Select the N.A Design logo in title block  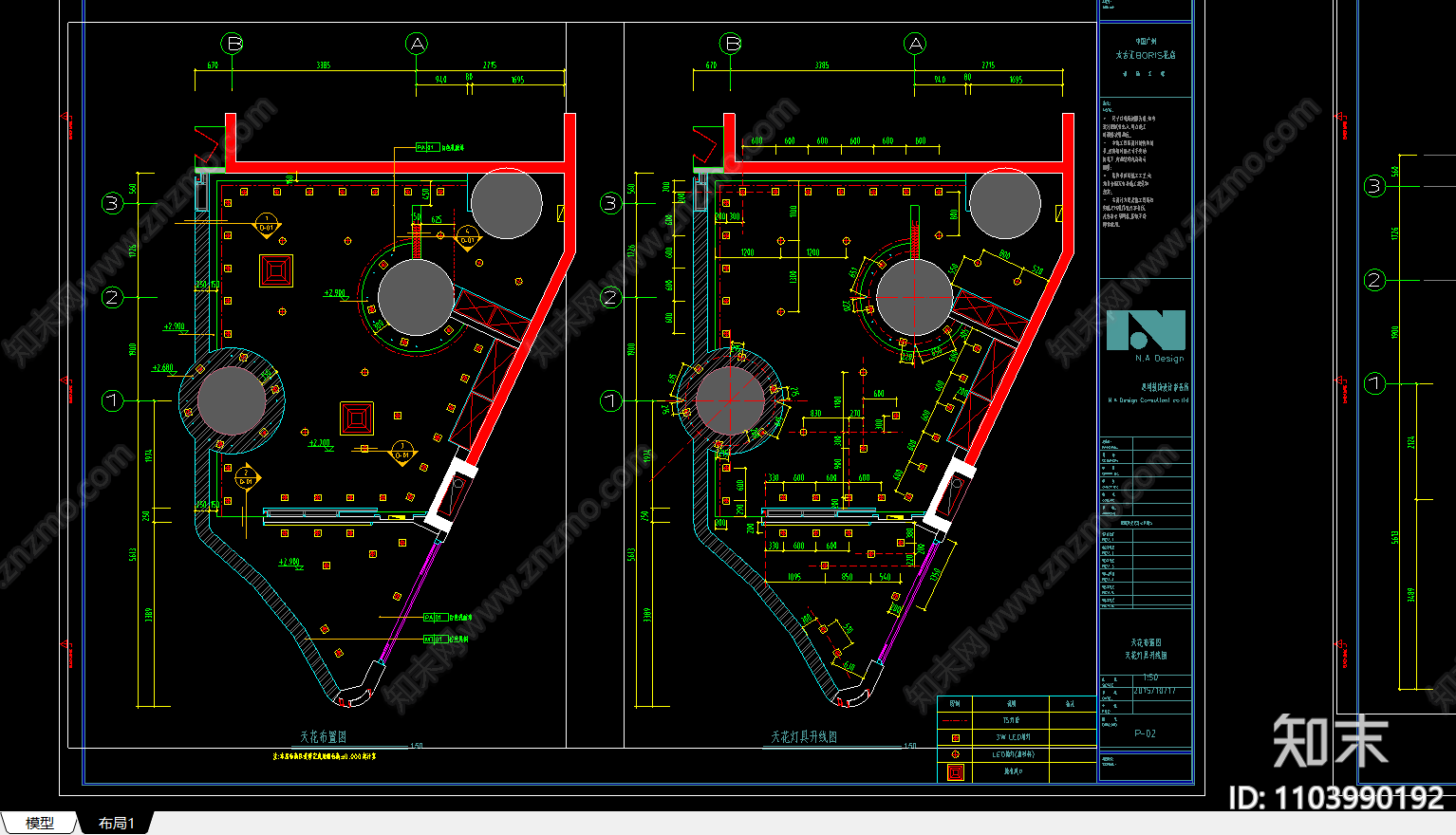point(1146,336)
